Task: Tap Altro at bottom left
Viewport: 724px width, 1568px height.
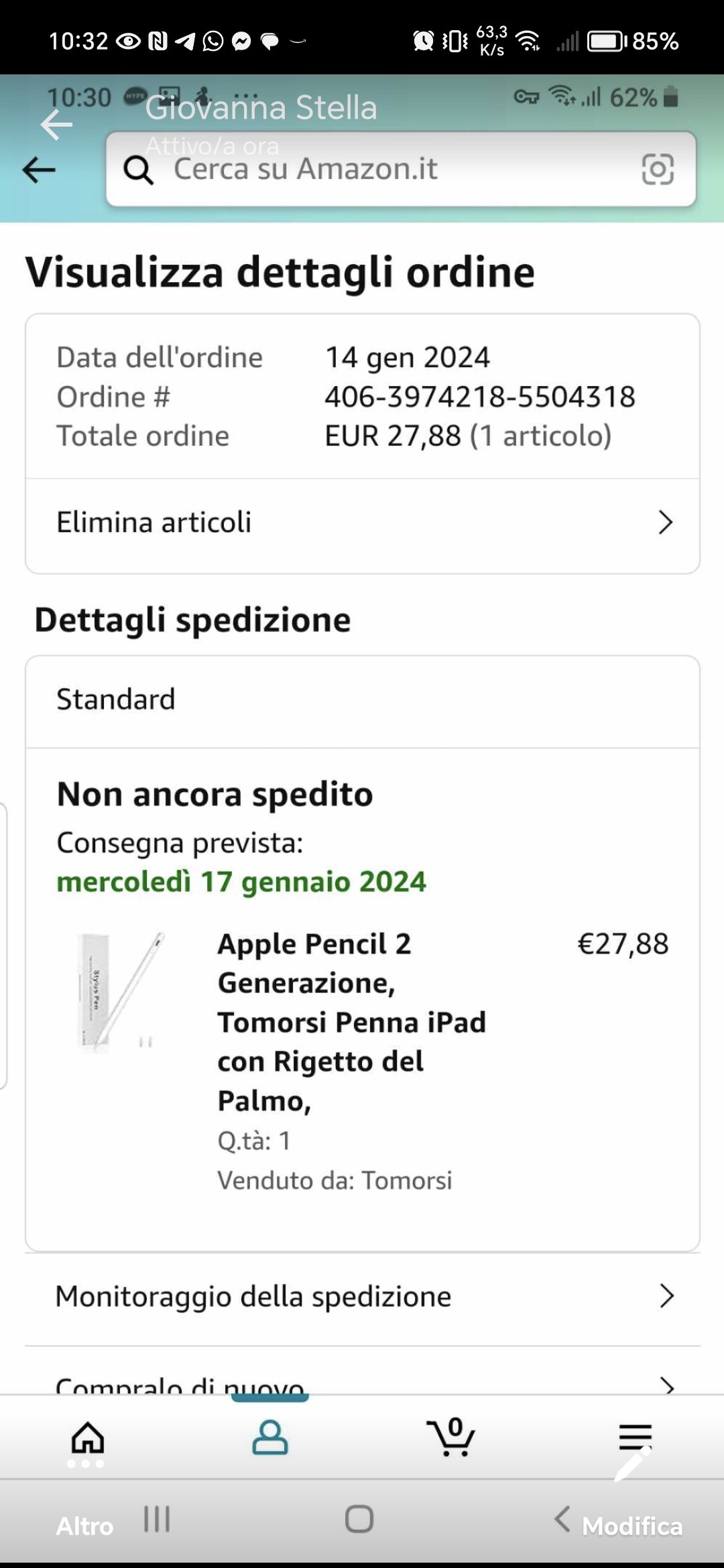Action: tap(84, 1526)
